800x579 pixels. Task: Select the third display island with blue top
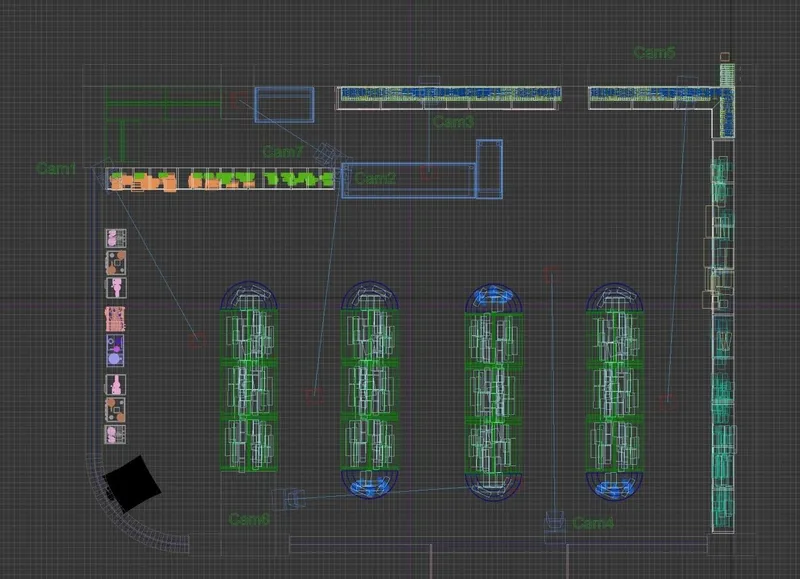[493, 392]
